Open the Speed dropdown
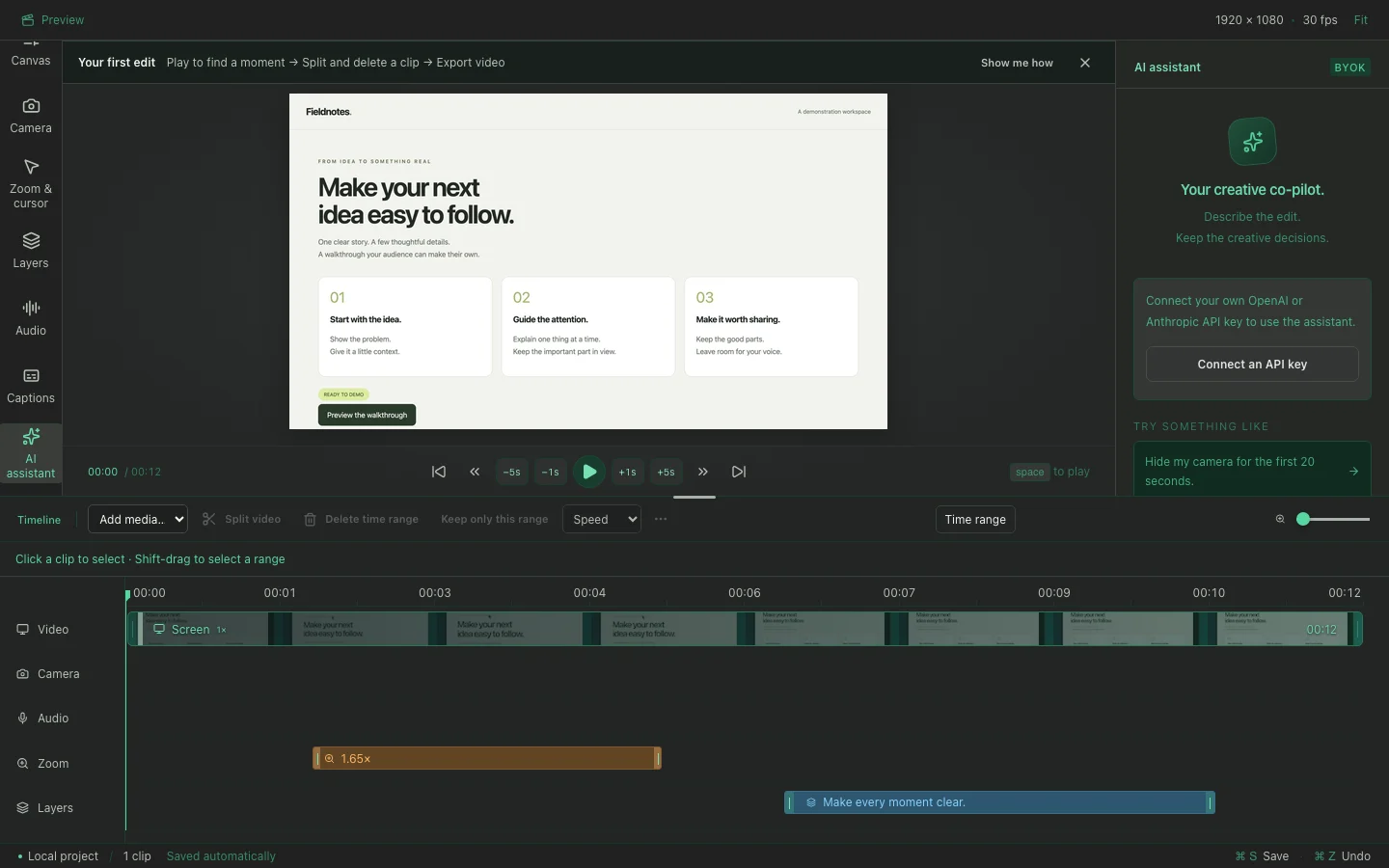The height and width of the screenshot is (868, 1389). tap(602, 519)
